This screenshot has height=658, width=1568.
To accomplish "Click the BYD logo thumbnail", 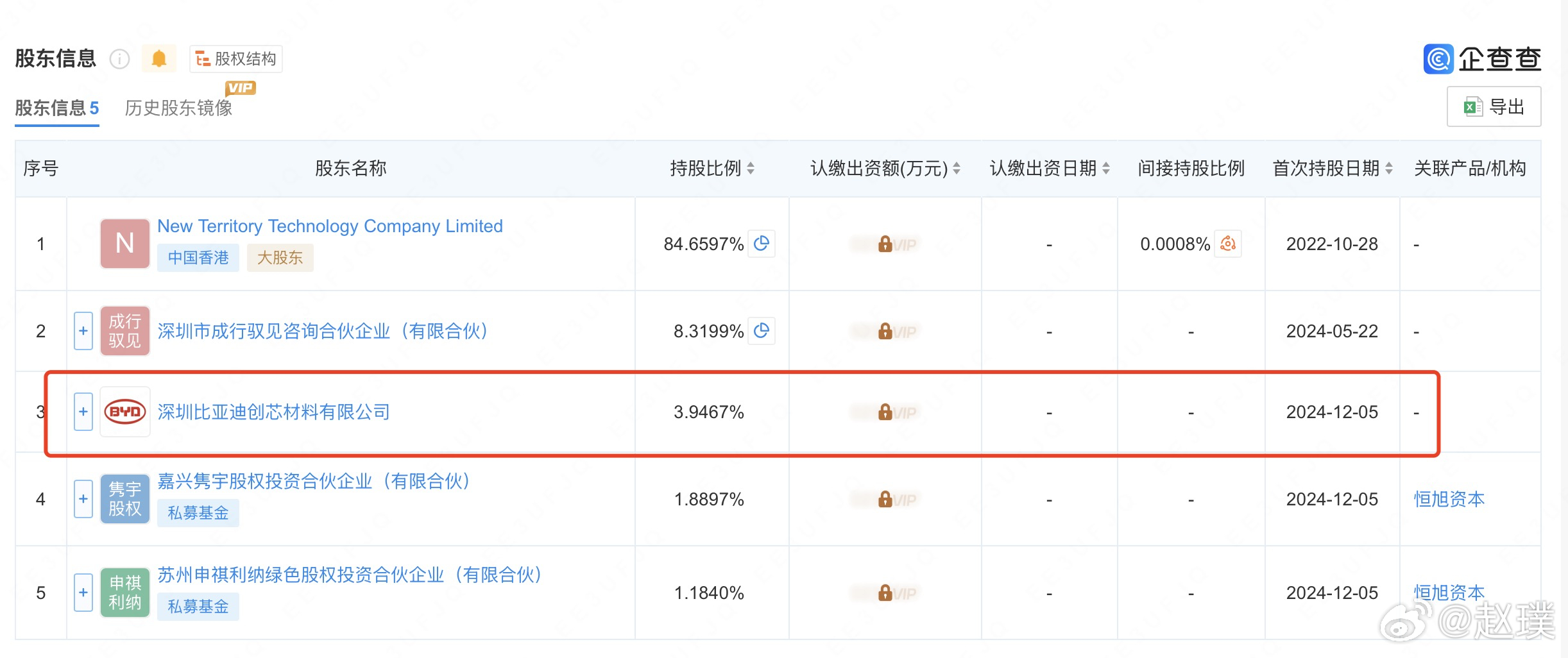I will [x=125, y=412].
